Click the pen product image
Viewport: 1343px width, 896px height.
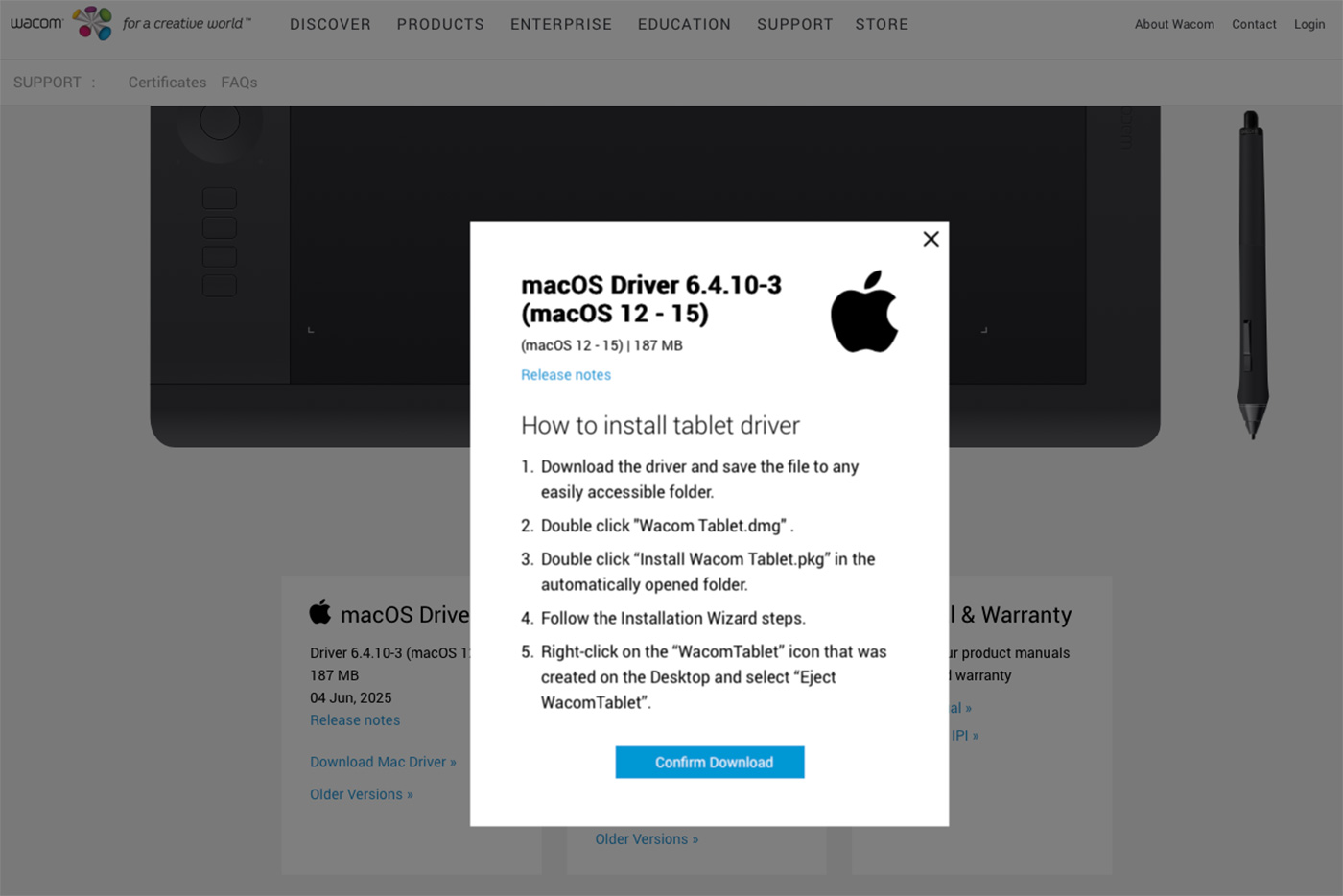pos(1253,275)
